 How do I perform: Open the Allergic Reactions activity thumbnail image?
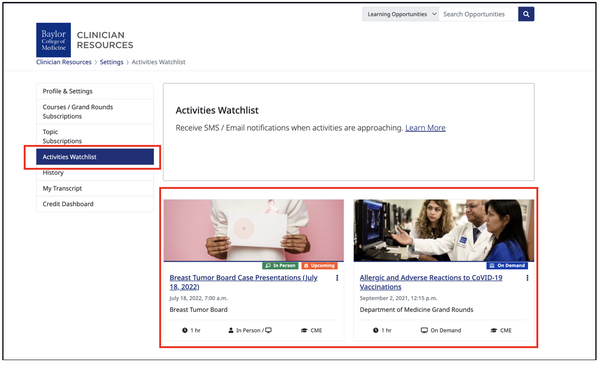click(x=443, y=230)
